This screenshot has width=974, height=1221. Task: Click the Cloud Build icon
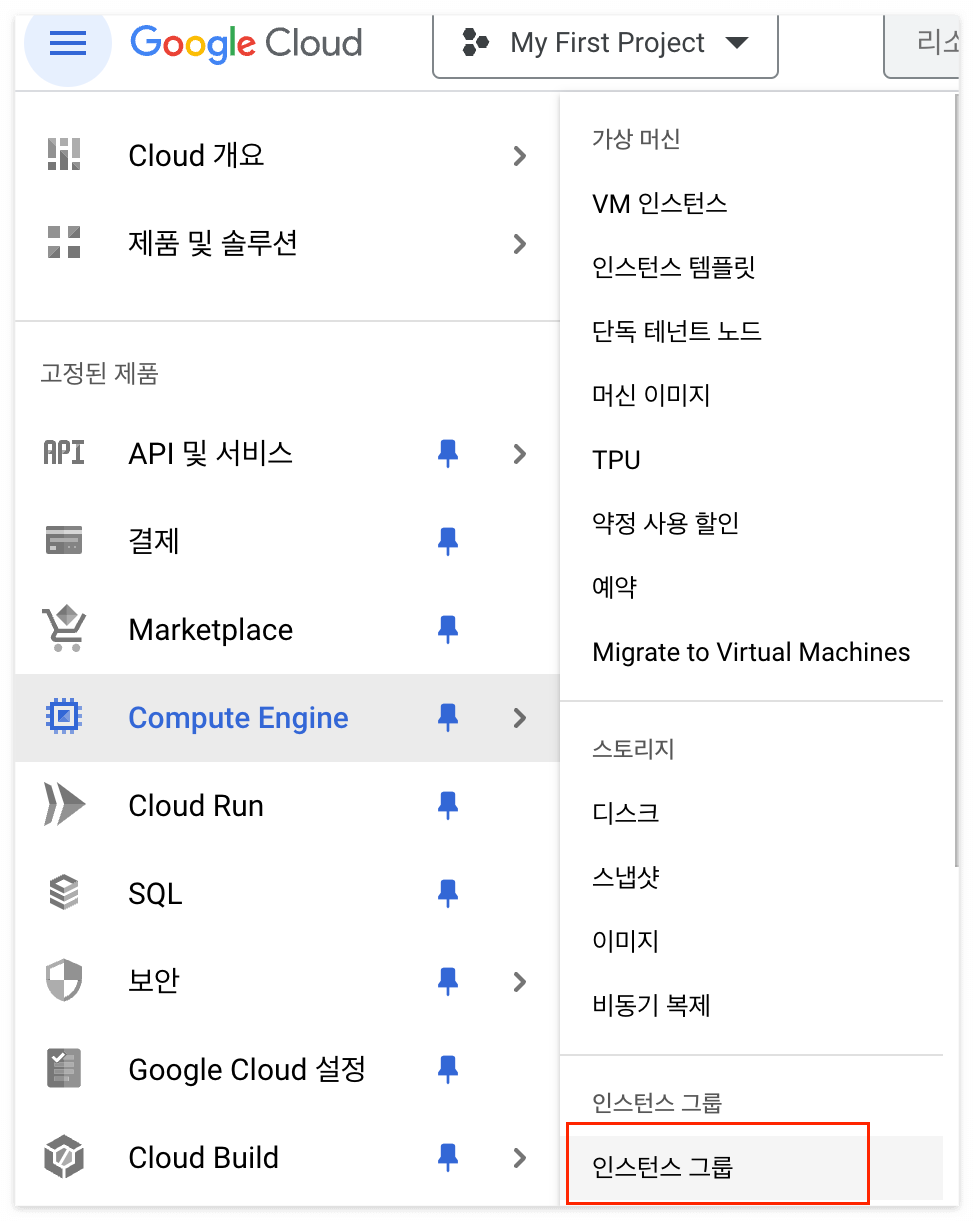point(64,1157)
